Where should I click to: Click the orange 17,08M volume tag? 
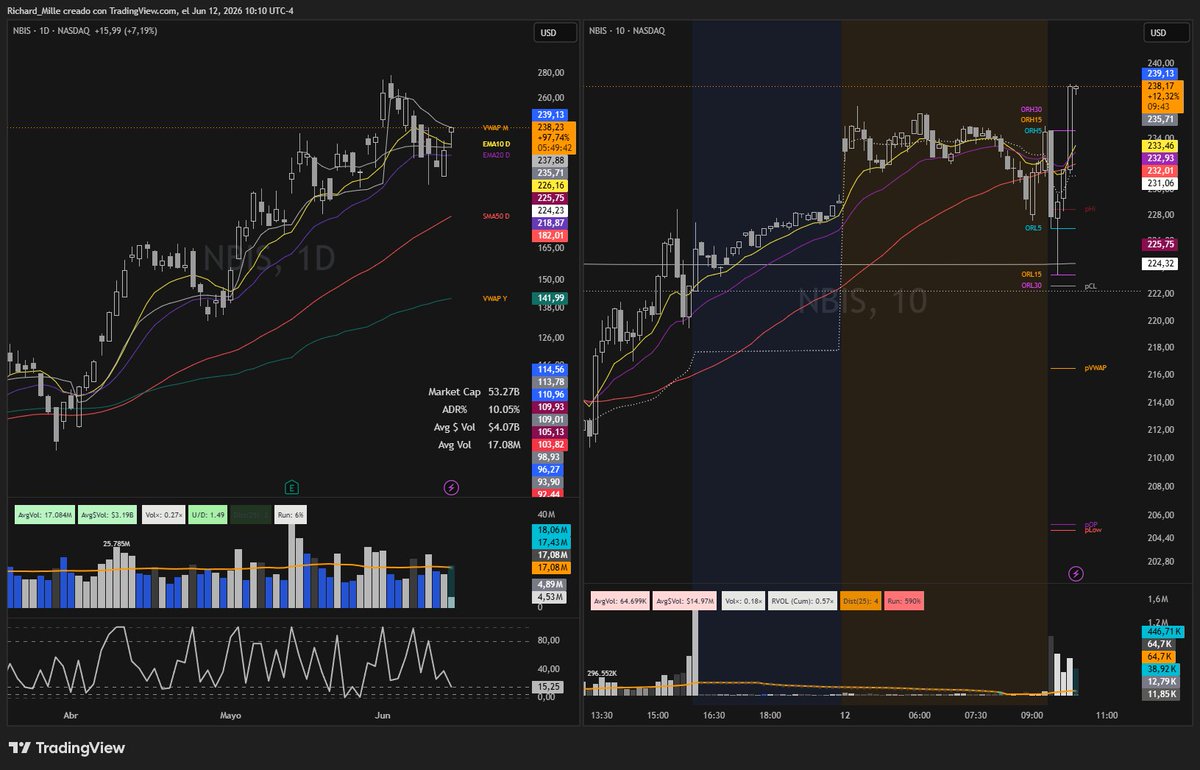(x=551, y=567)
